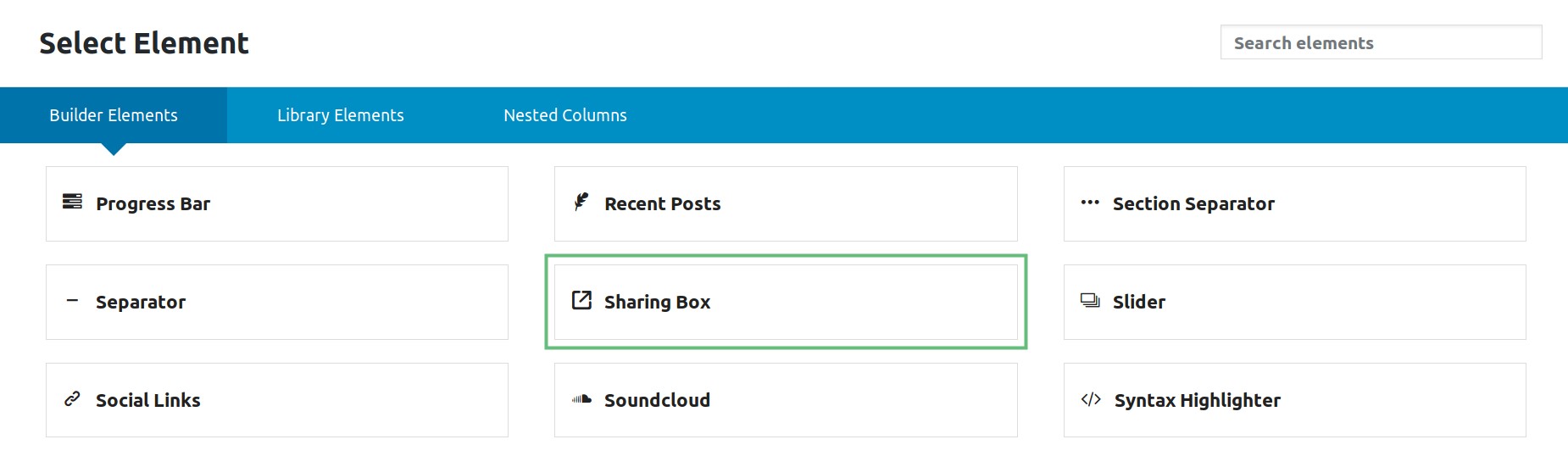Screen dimensions: 1568x456
Task: Switch to the Builder Elements tab
Action: (114, 115)
